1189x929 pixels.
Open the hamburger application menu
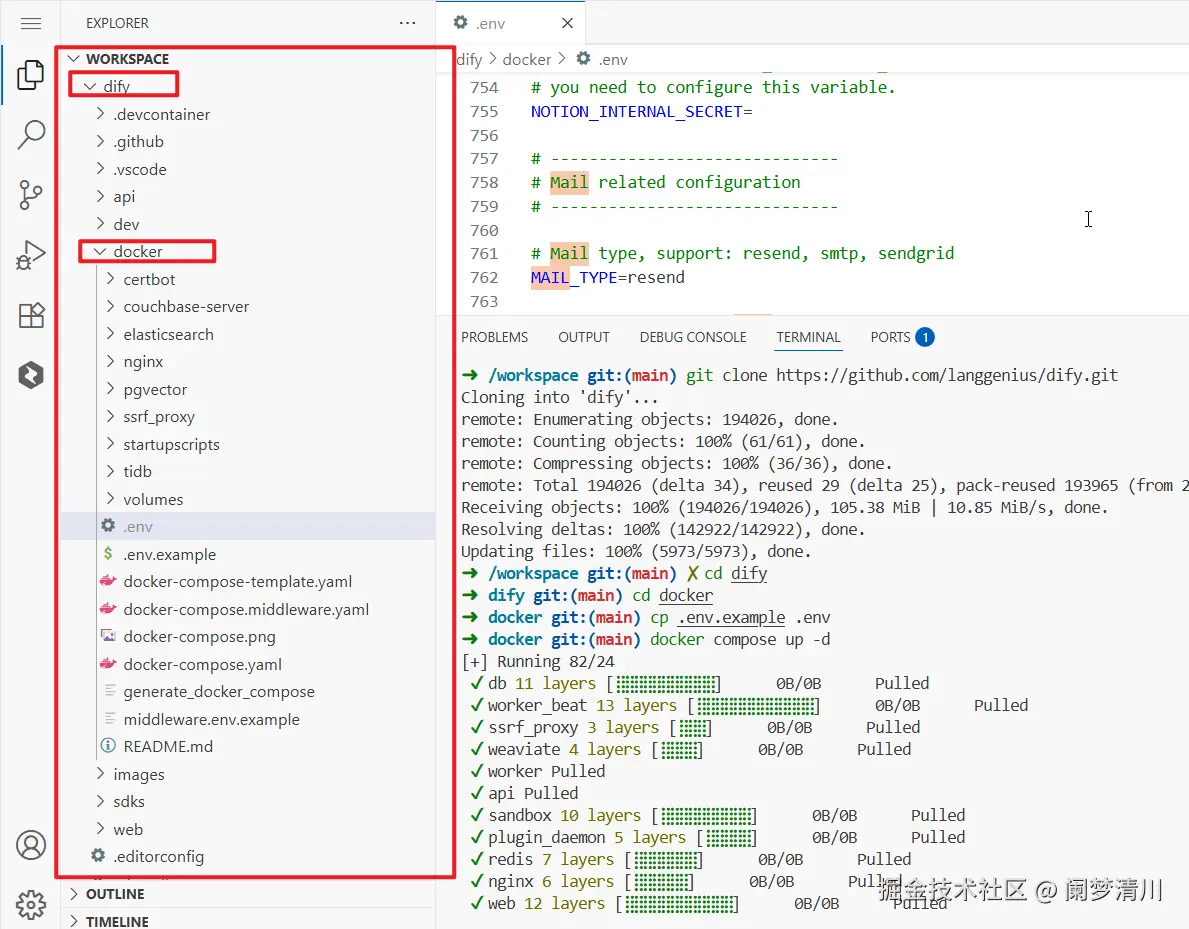30,24
